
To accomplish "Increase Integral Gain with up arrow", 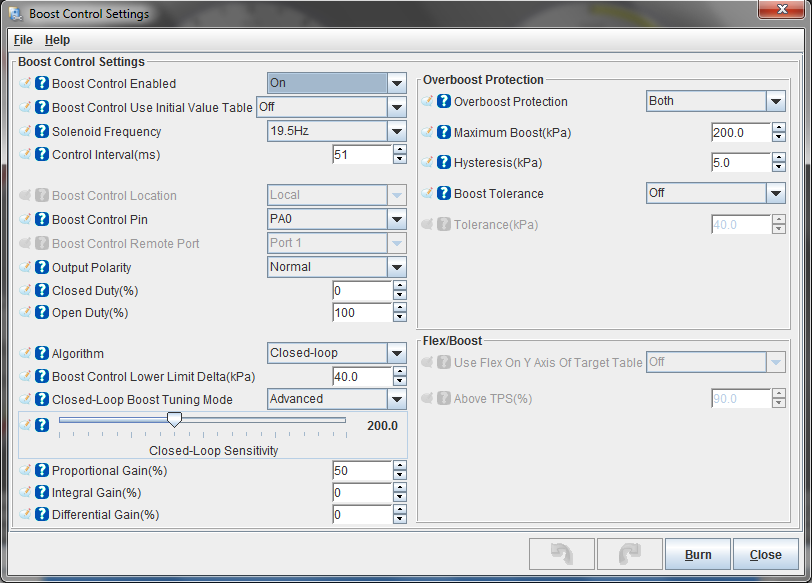I will tap(399, 488).
